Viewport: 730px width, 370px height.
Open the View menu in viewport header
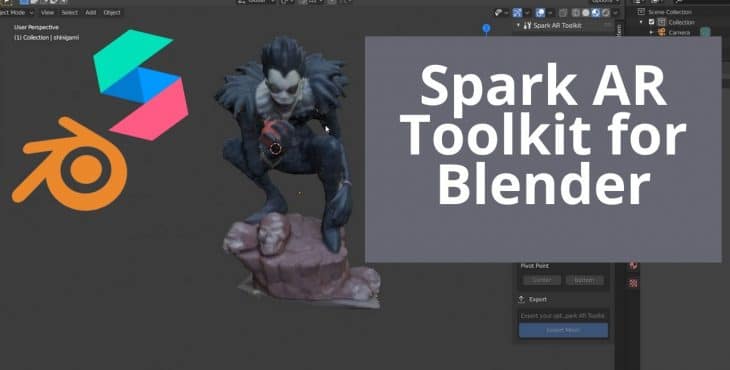pos(47,13)
